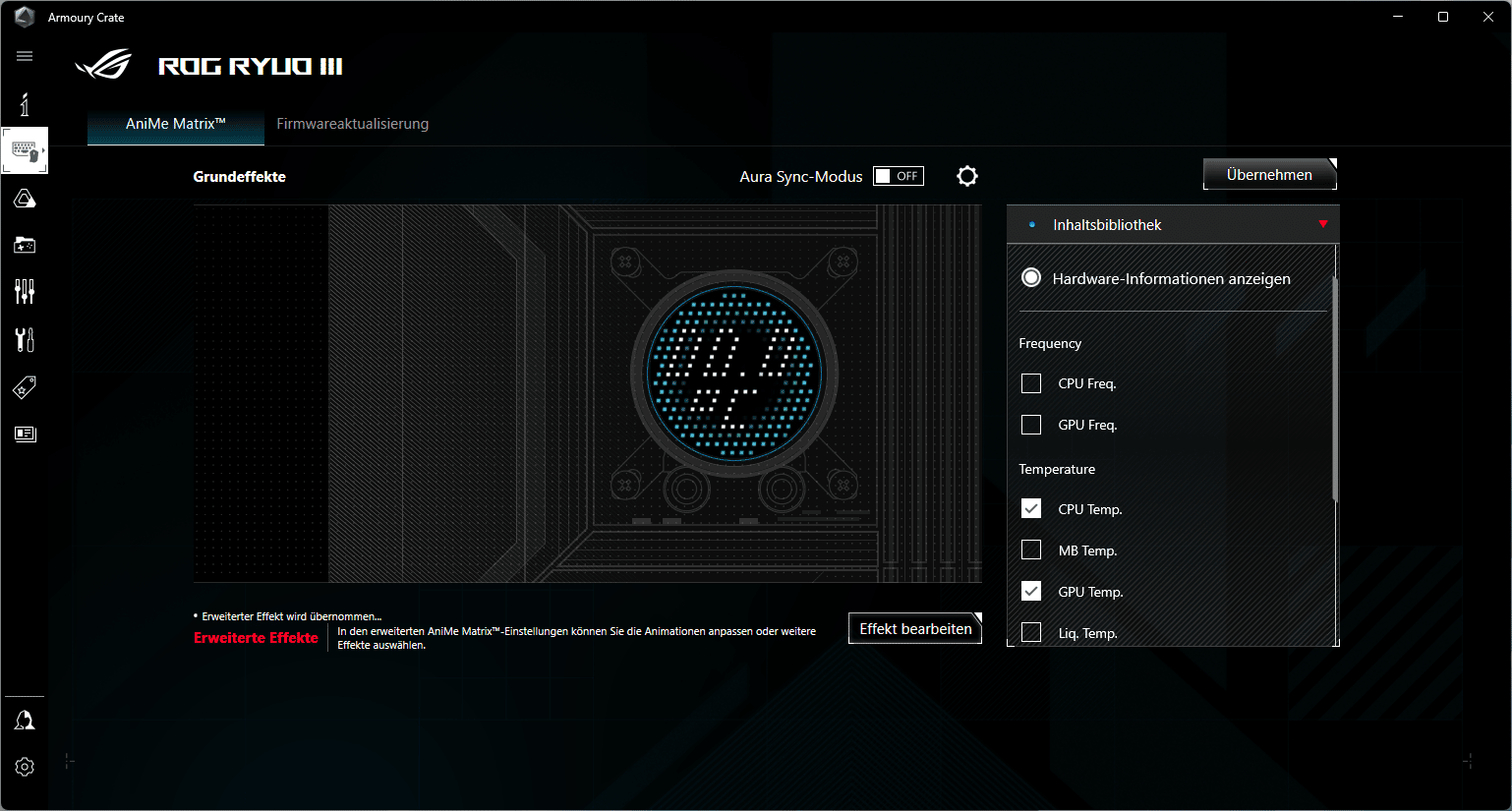Check the MB Temp. checkbox
The image size is (1512, 811).
pos(1031,550)
